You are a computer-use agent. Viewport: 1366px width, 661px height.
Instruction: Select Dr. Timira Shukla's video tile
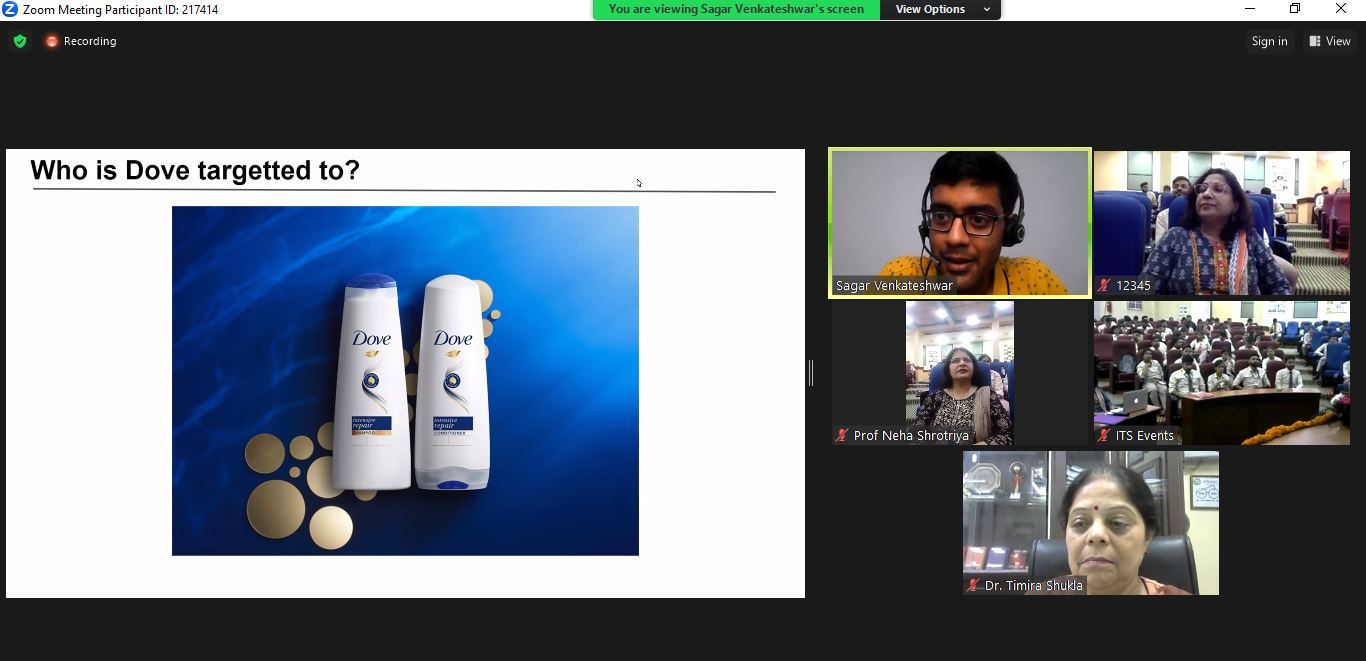click(x=1091, y=523)
